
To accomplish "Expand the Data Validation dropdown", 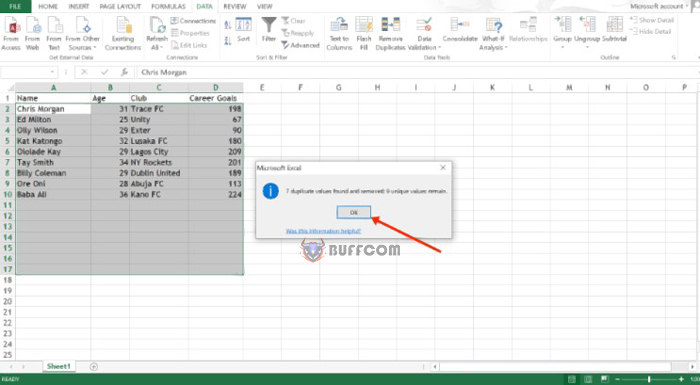I will tap(439, 47).
